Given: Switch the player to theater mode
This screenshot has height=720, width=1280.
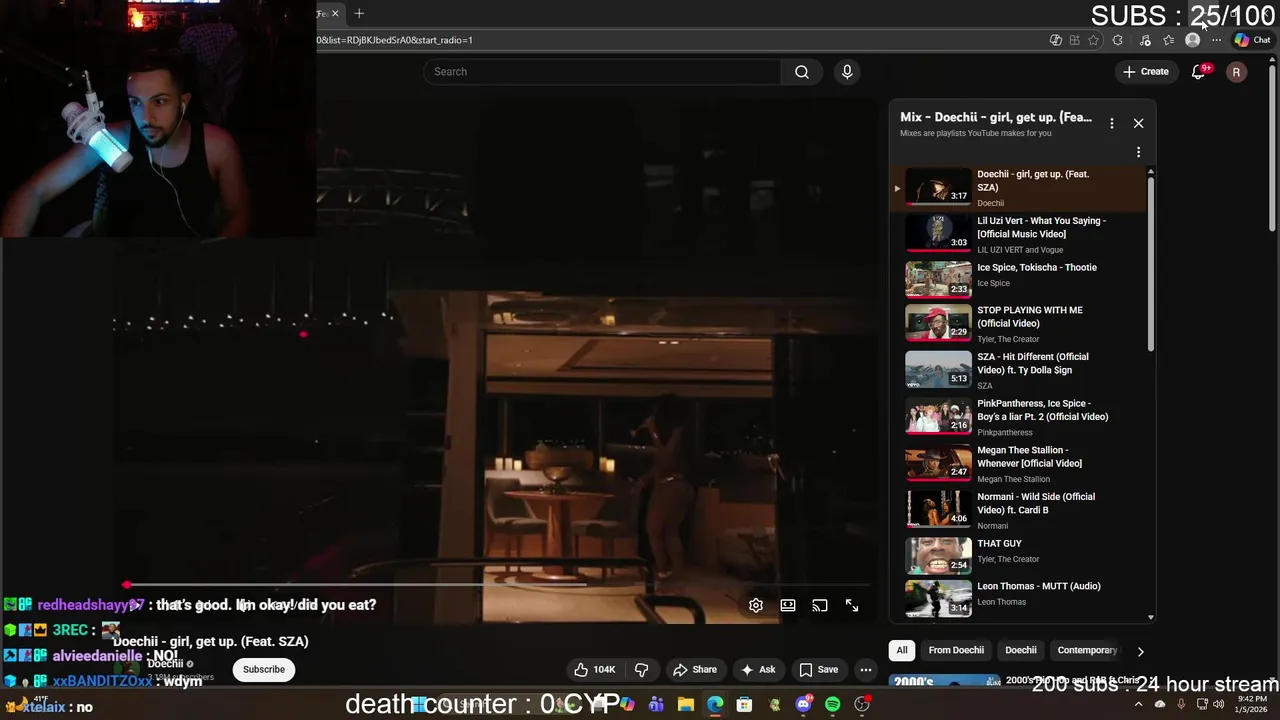Looking at the screenshot, I should (x=788, y=605).
